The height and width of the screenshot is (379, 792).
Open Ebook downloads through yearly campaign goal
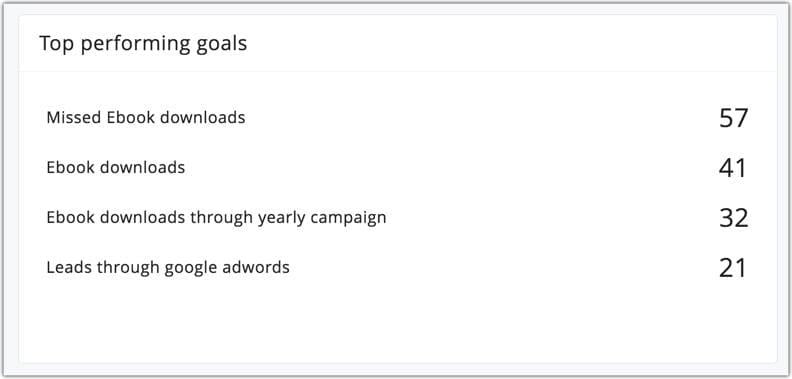click(x=216, y=218)
